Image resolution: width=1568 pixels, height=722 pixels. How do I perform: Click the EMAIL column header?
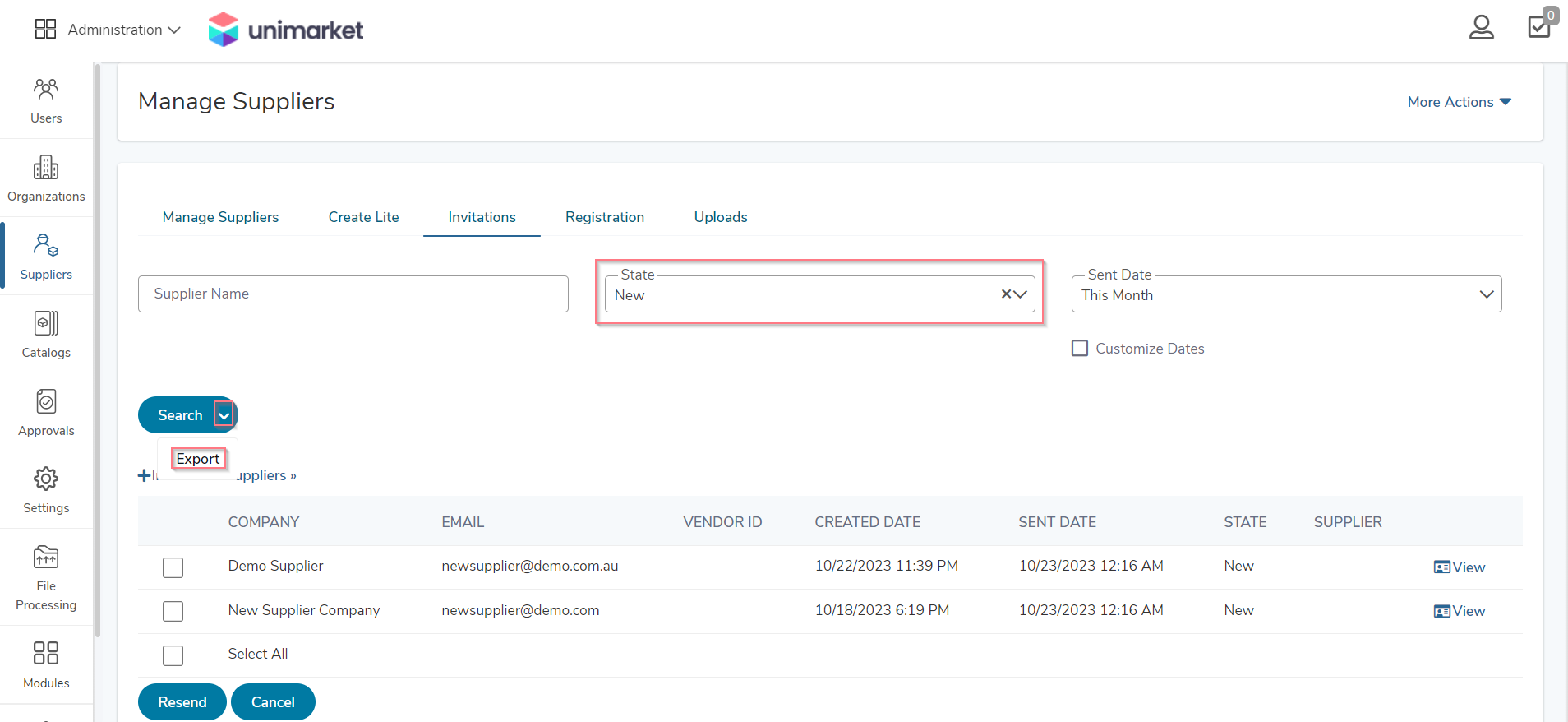coord(463,522)
